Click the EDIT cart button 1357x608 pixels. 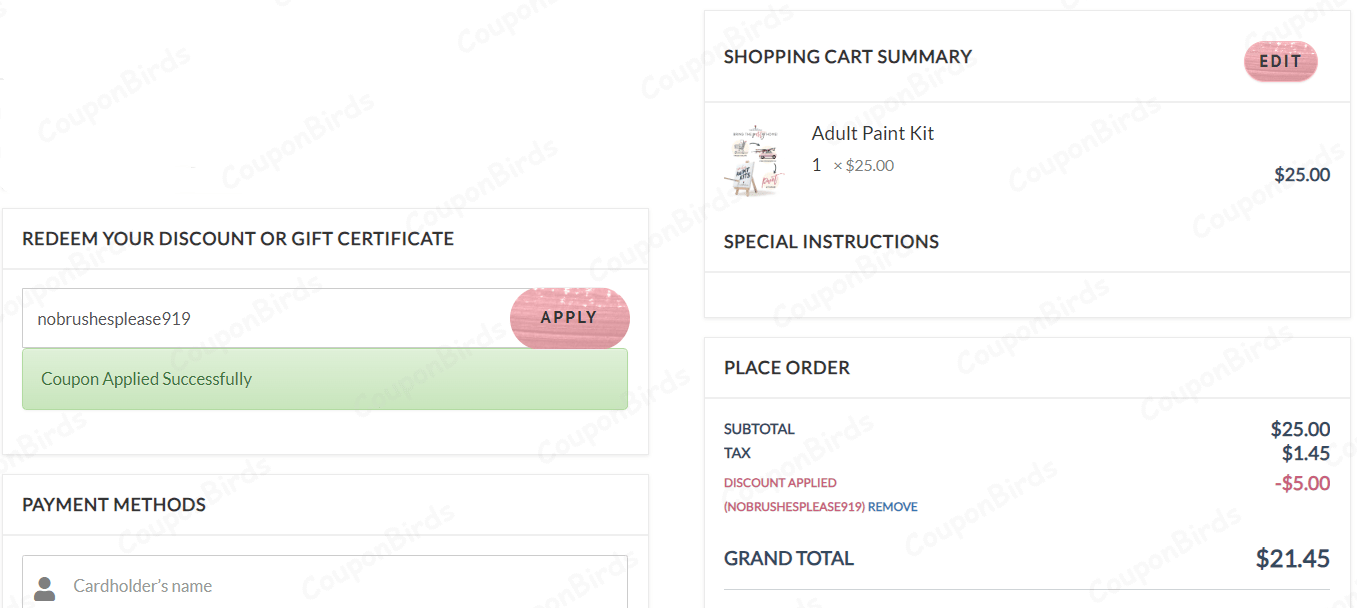1280,61
